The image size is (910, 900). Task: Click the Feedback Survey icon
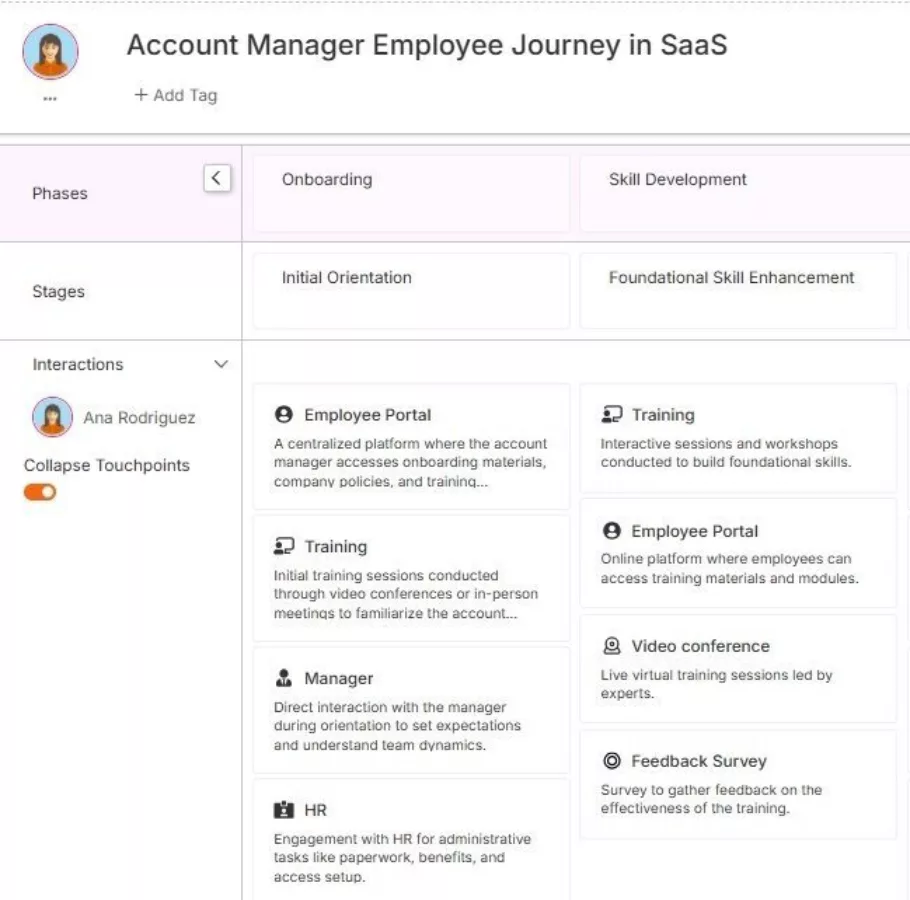pyautogui.click(x=612, y=761)
